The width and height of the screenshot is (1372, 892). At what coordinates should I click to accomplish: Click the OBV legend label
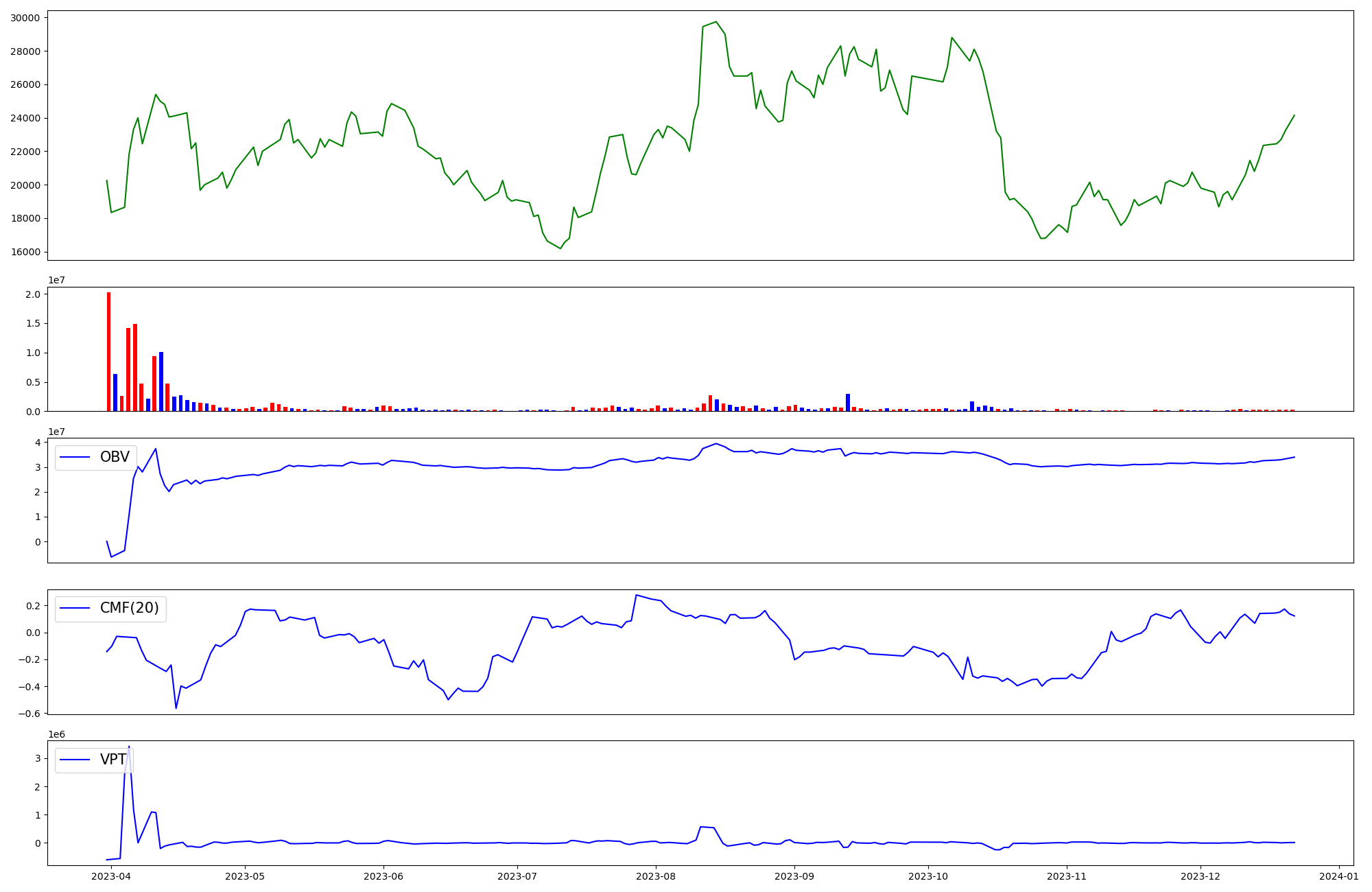[115, 457]
